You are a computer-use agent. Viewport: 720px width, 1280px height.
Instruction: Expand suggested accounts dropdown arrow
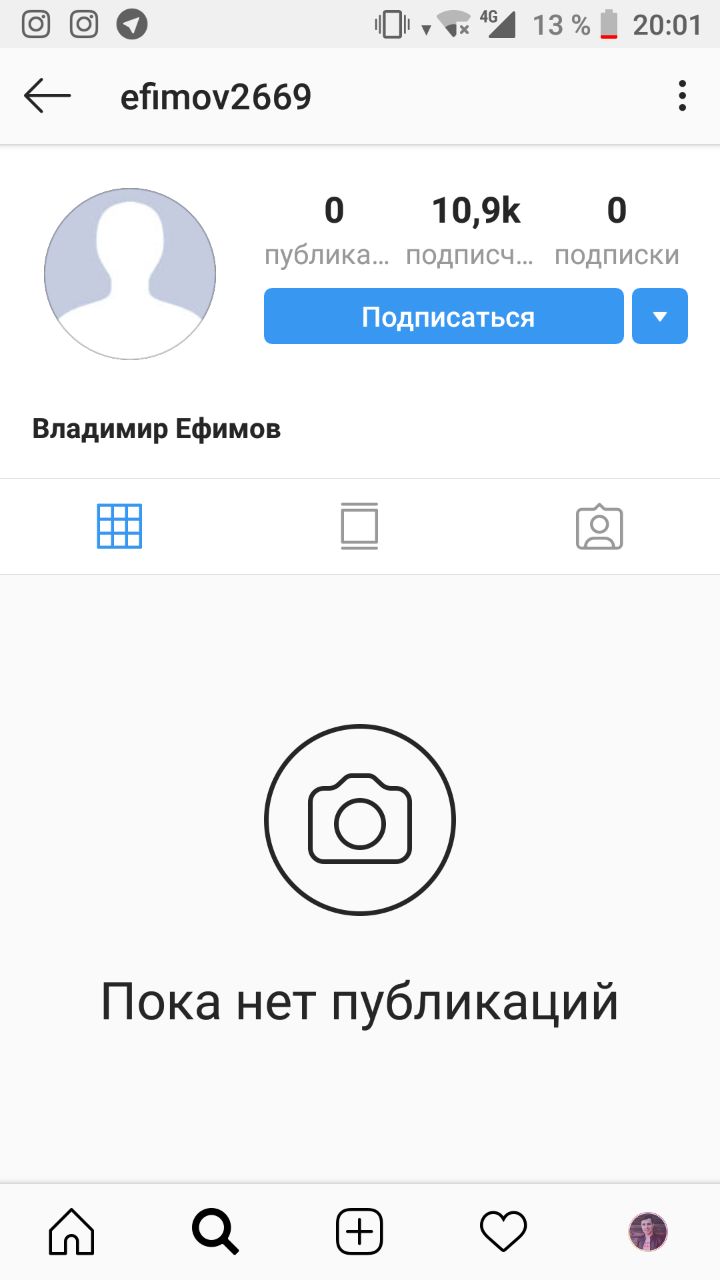(x=660, y=316)
